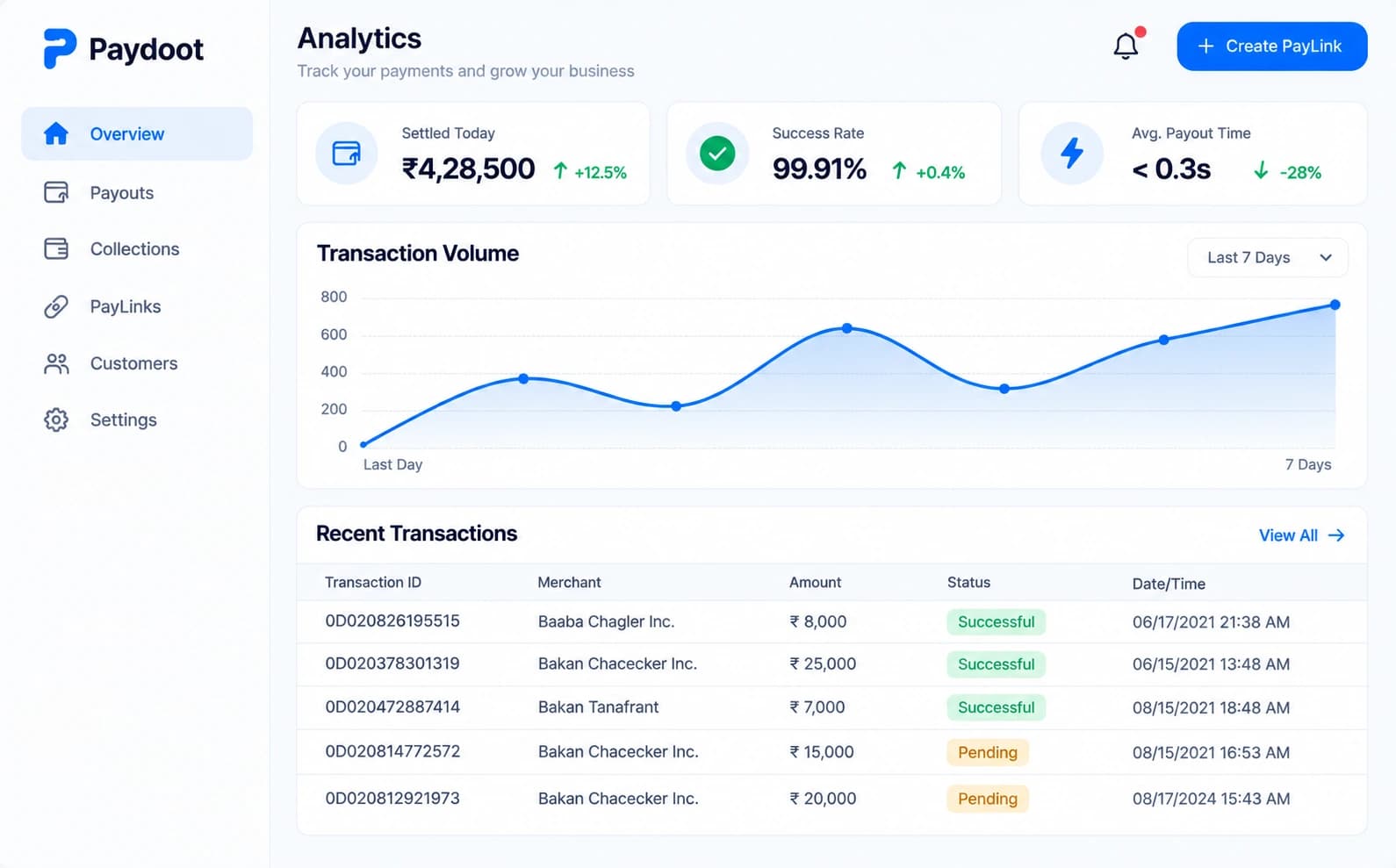This screenshot has height=868, width=1396.
Task: Click the Success Rate checkmark icon
Action: coord(717,154)
